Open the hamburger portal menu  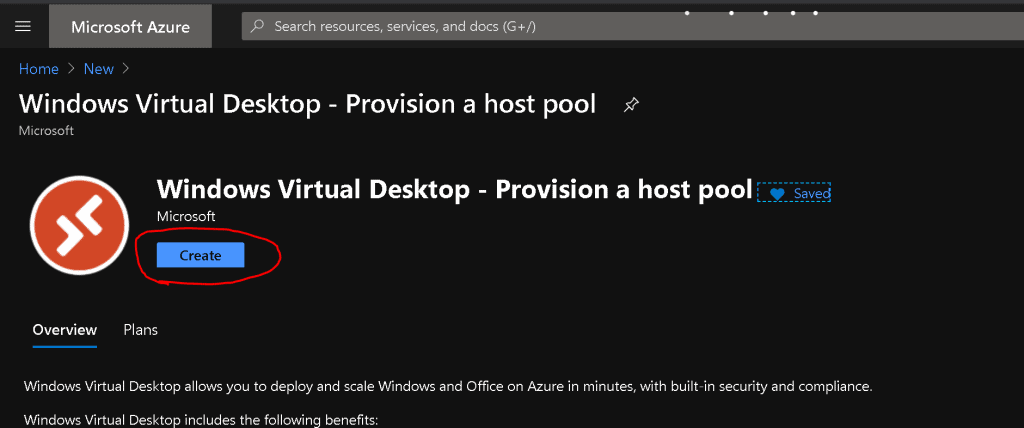coord(23,27)
